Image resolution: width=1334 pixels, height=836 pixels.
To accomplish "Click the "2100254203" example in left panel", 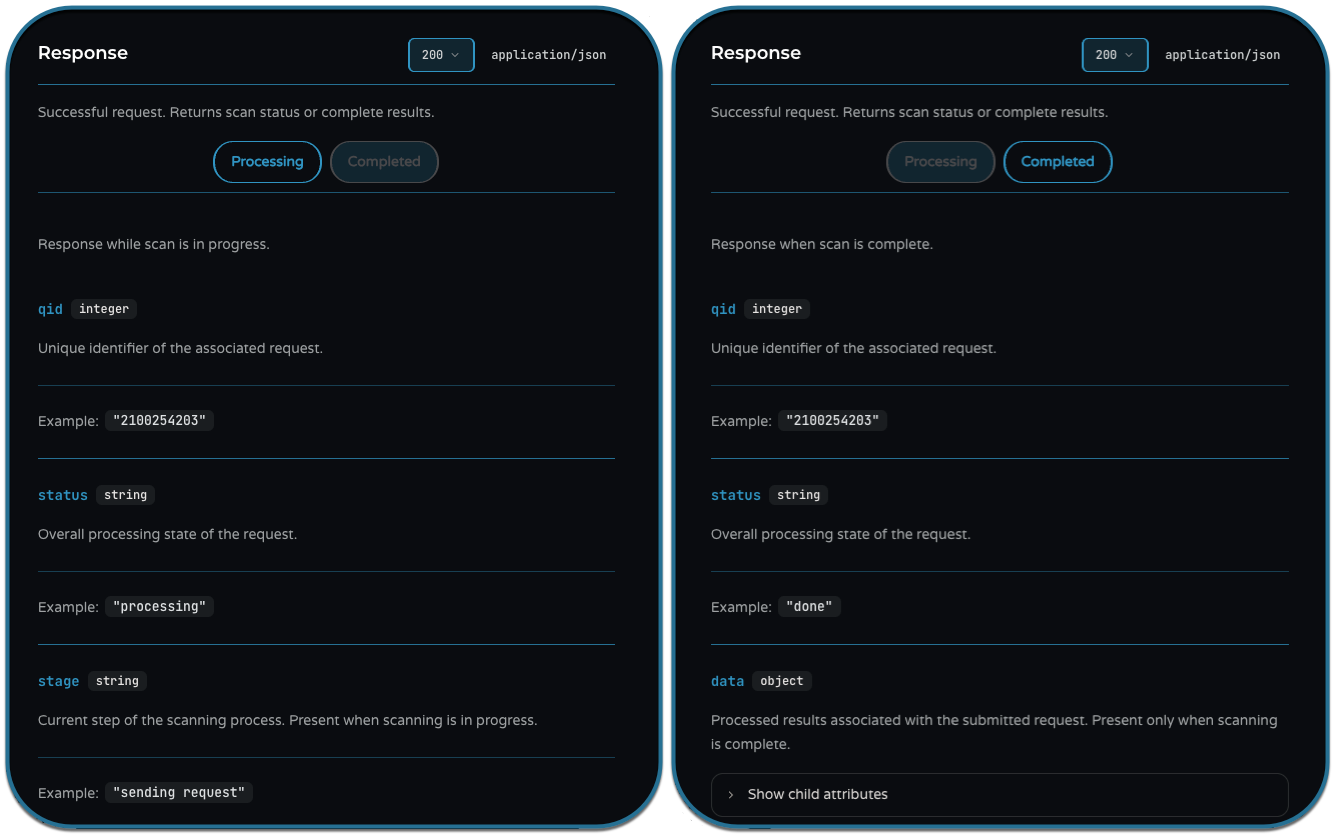I will (x=159, y=421).
